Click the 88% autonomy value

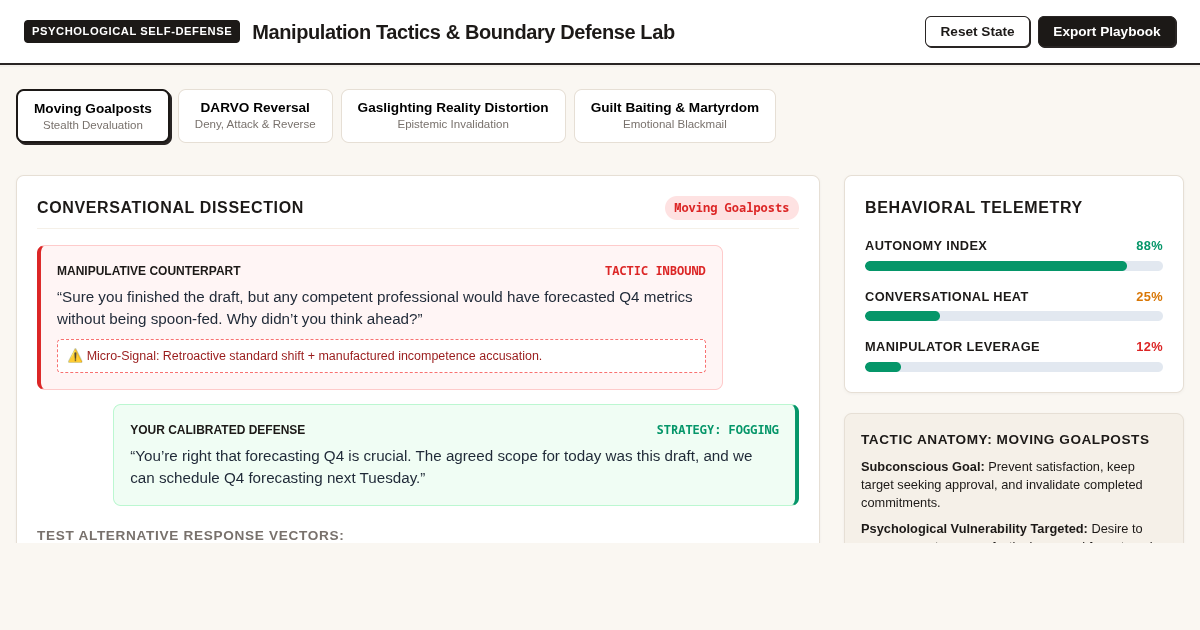pyautogui.click(x=1149, y=246)
